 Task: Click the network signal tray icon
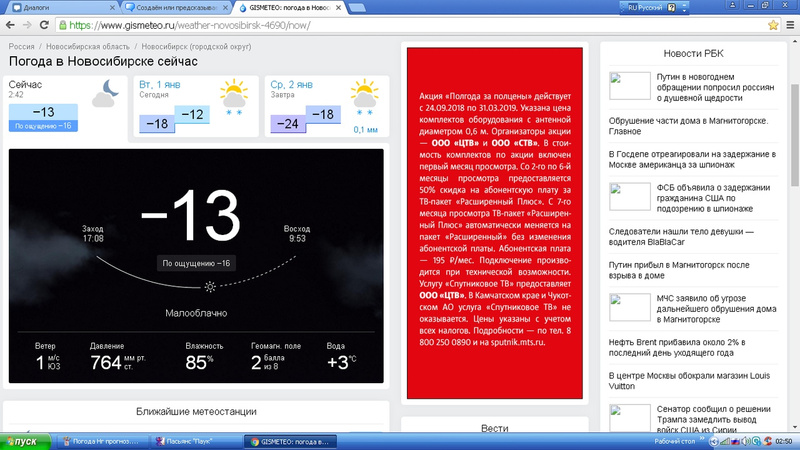pos(725,441)
